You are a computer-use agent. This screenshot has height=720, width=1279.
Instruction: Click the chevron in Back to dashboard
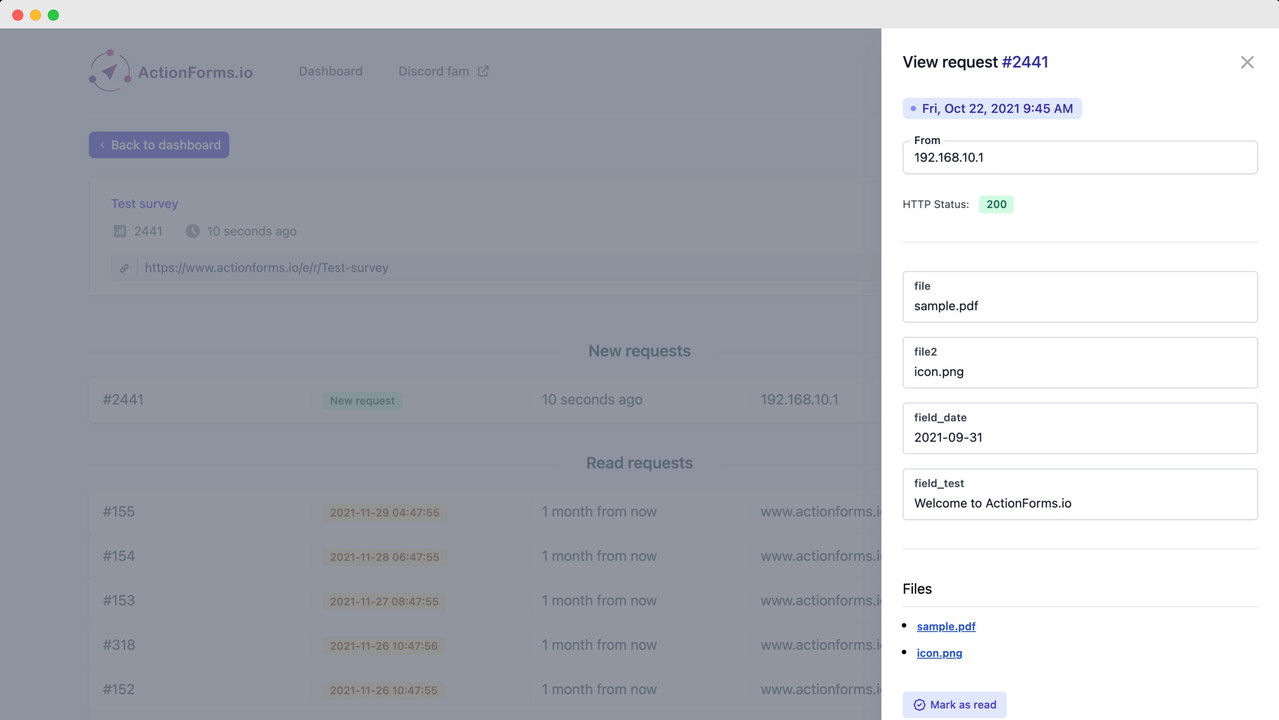pyautogui.click(x=102, y=145)
